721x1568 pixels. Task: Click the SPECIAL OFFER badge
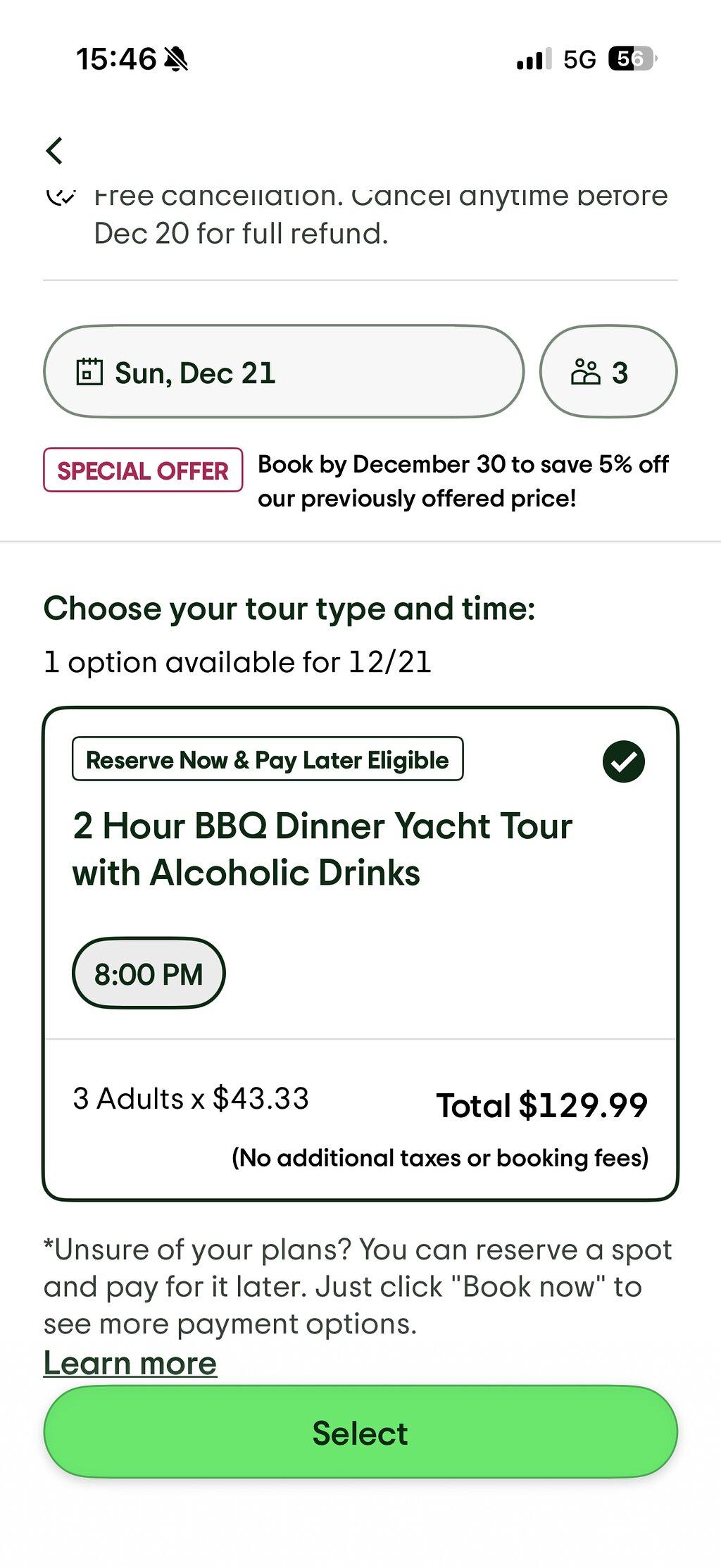coord(143,470)
